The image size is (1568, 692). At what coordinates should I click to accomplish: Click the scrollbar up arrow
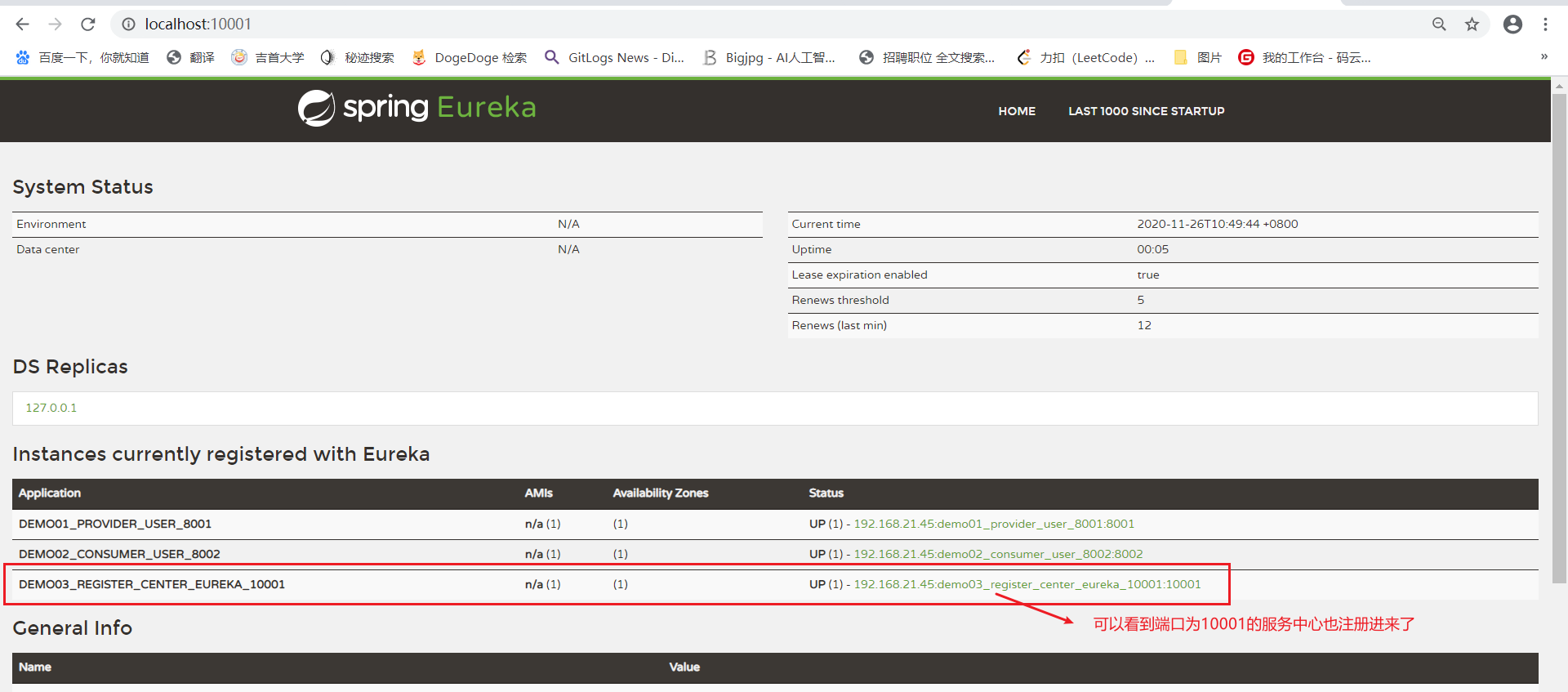tap(1559, 85)
